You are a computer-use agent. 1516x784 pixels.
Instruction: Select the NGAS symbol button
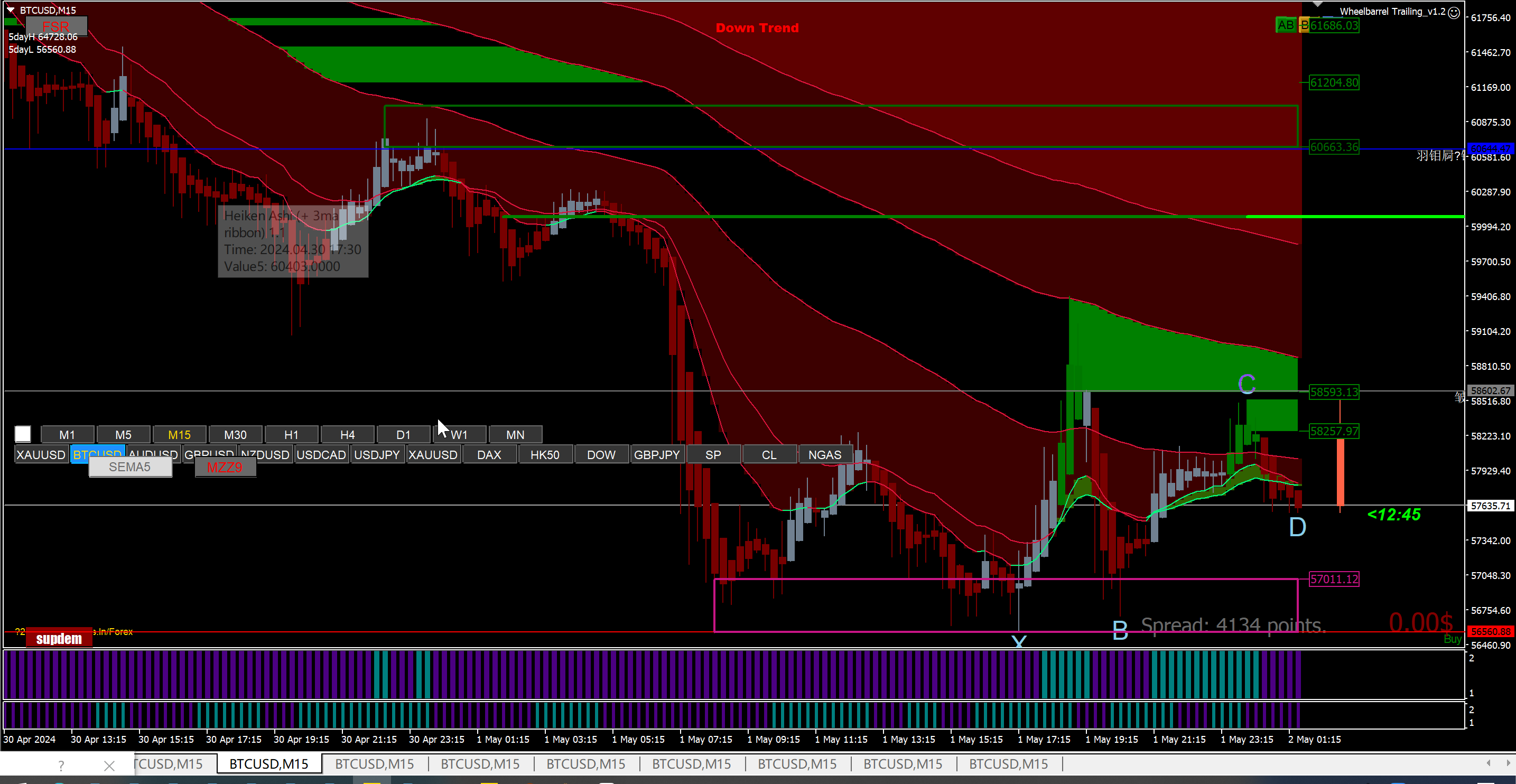(824, 455)
